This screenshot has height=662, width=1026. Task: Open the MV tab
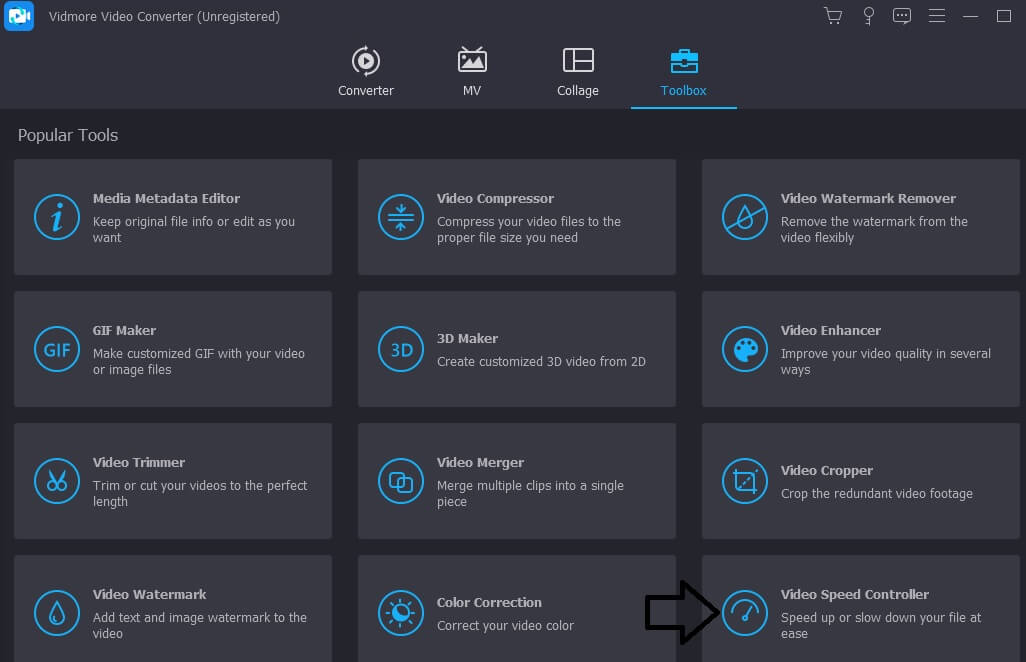click(x=472, y=72)
